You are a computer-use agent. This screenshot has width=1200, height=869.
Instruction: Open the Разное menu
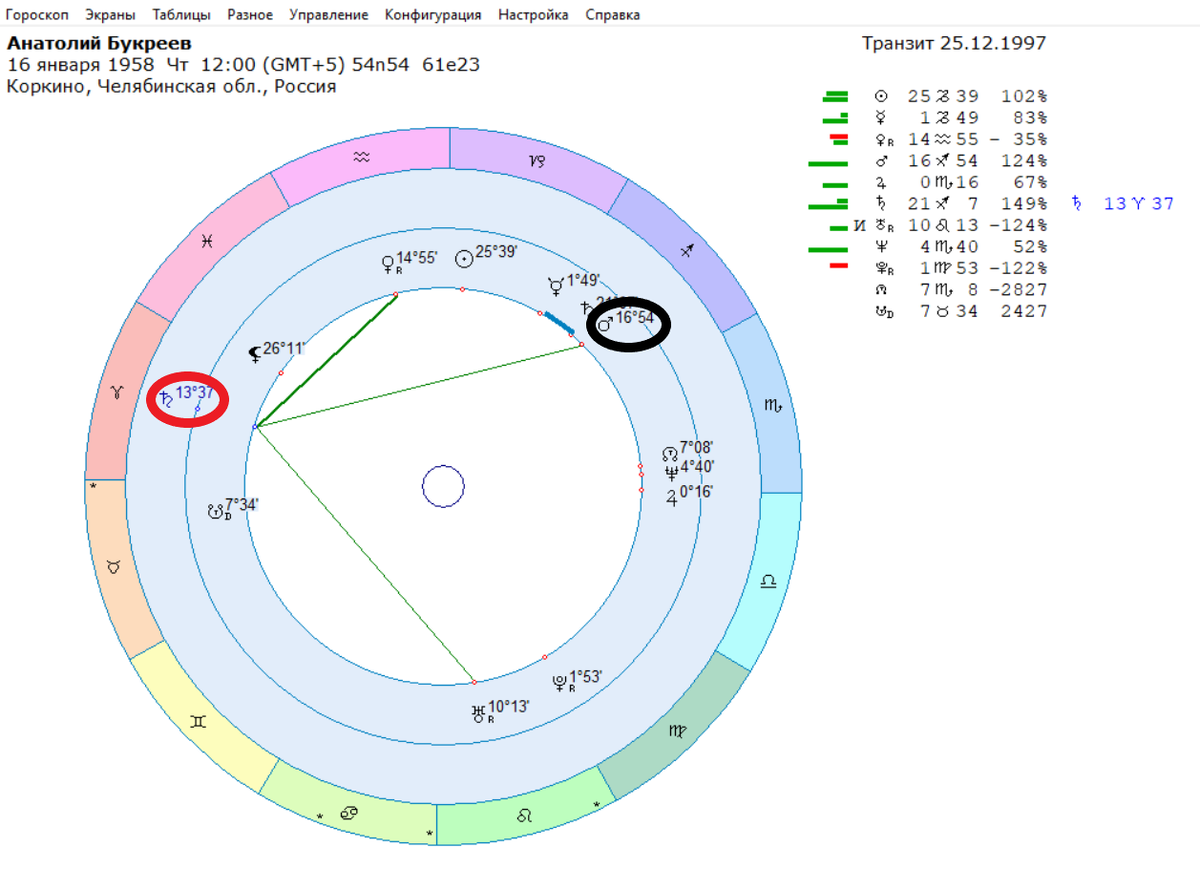pos(250,15)
